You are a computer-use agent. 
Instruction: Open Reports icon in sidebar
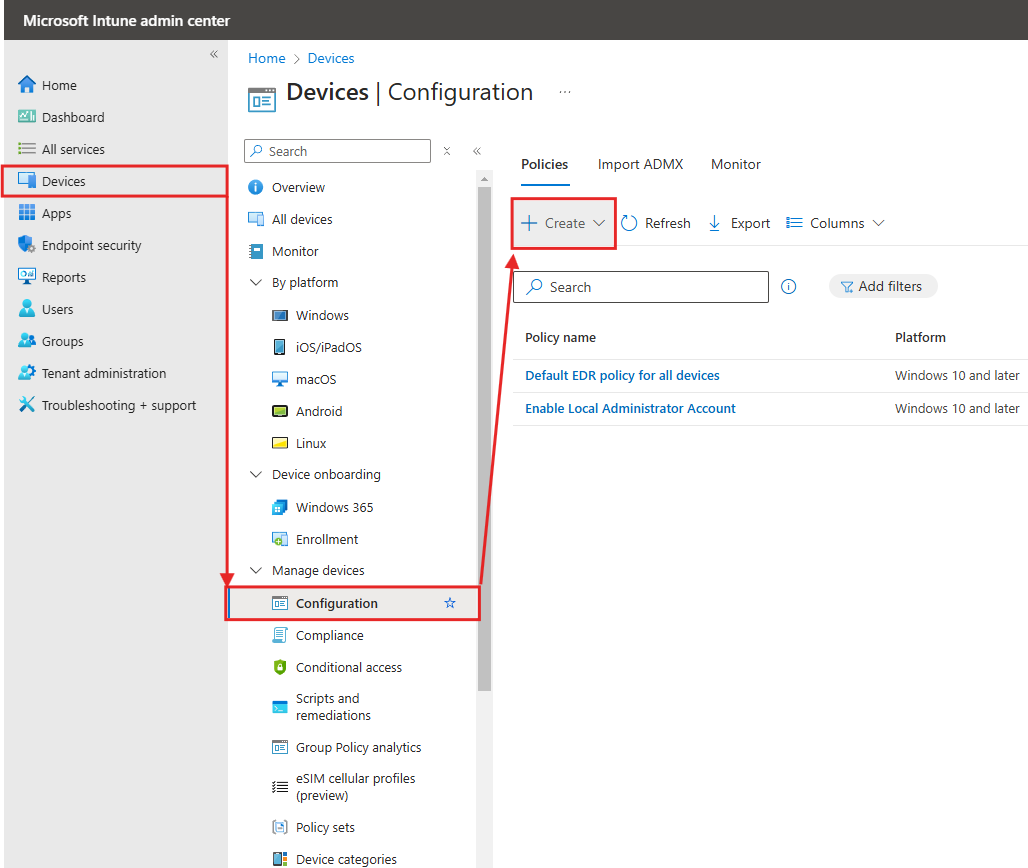(27, 277)
